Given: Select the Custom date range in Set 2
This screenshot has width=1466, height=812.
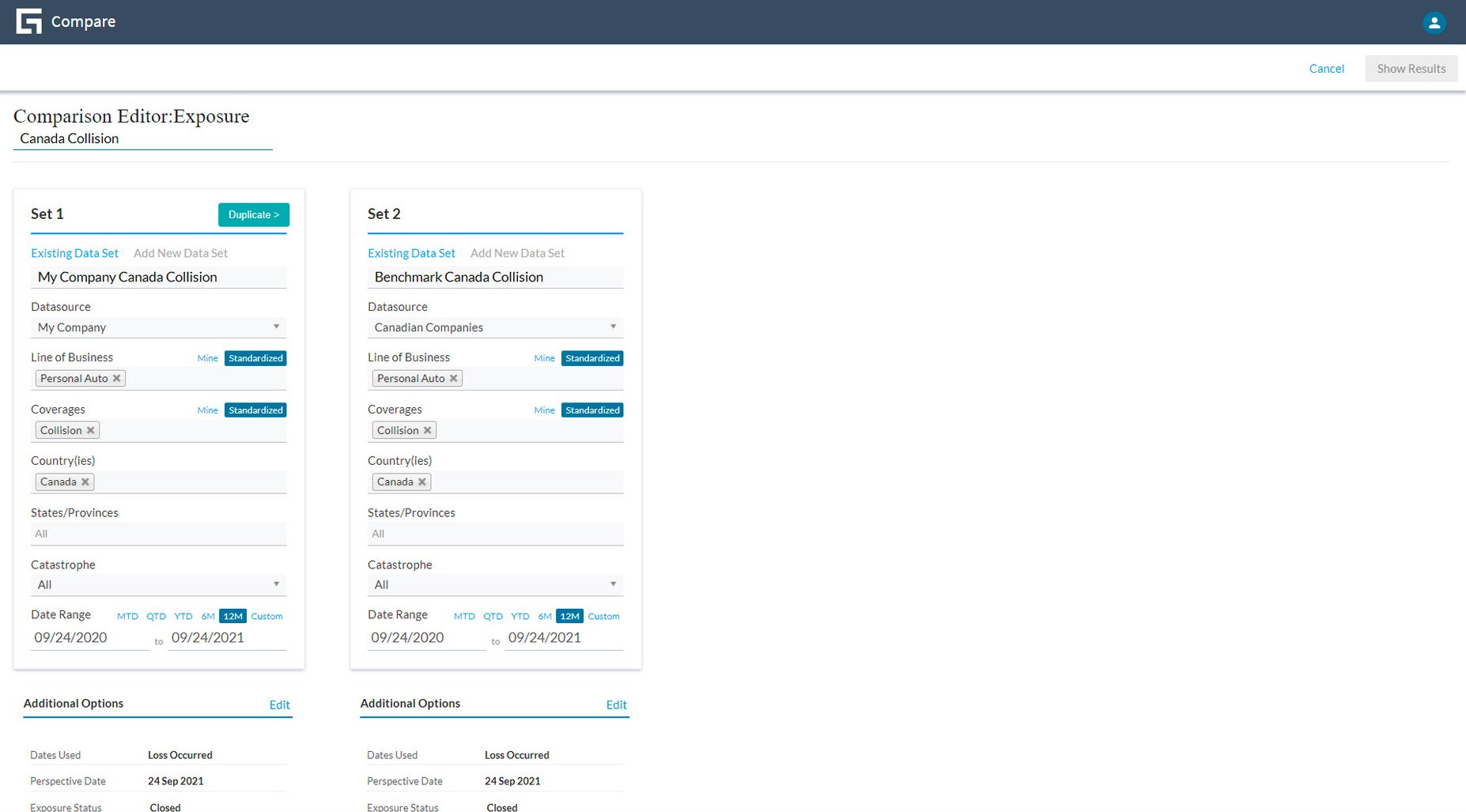Looking at the screenshot, I should pyautogui.click(x=603, y=616).
